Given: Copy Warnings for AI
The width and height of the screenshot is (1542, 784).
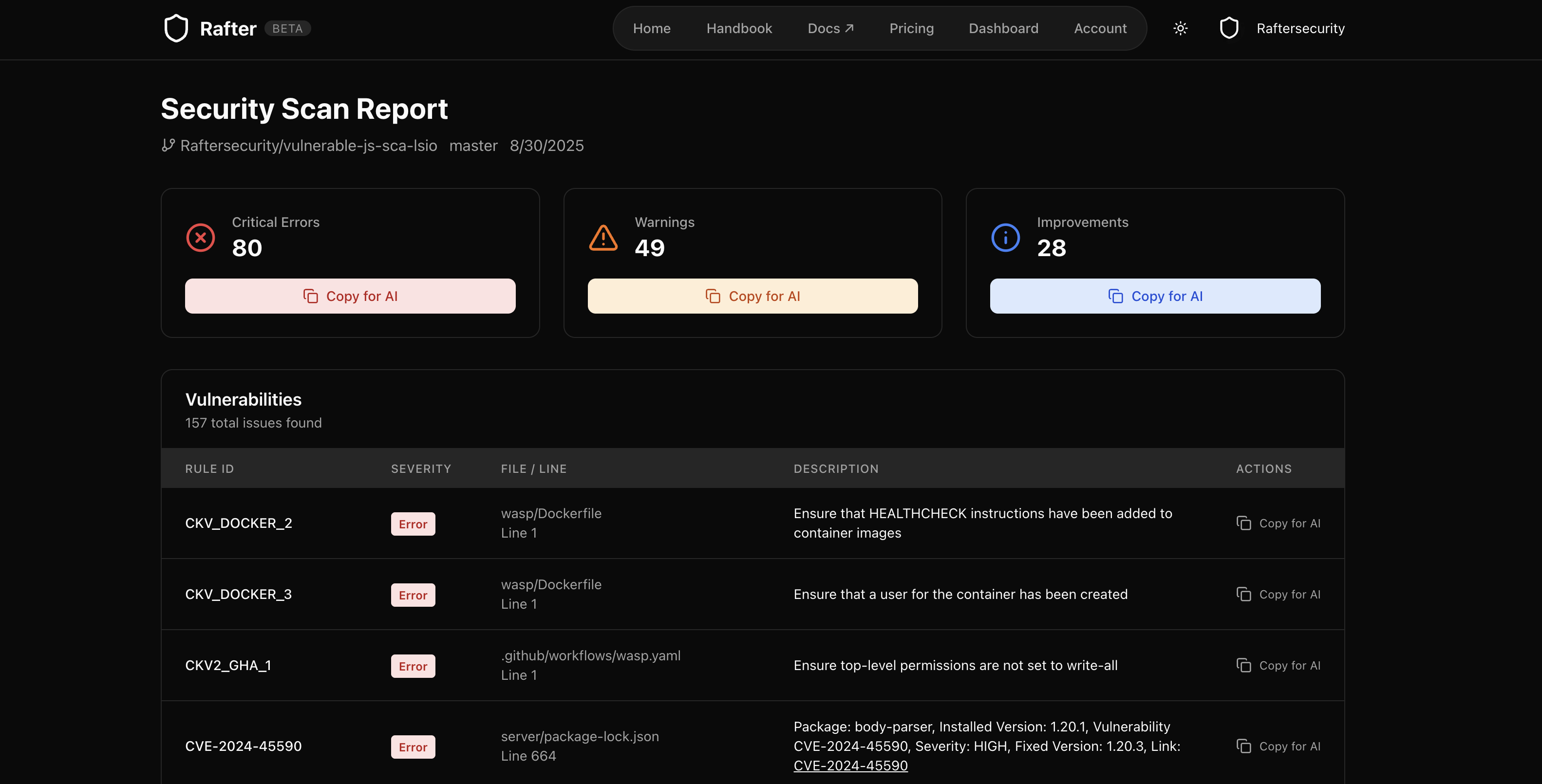Looking at the screenshot, I should click(x=752, y=296).
